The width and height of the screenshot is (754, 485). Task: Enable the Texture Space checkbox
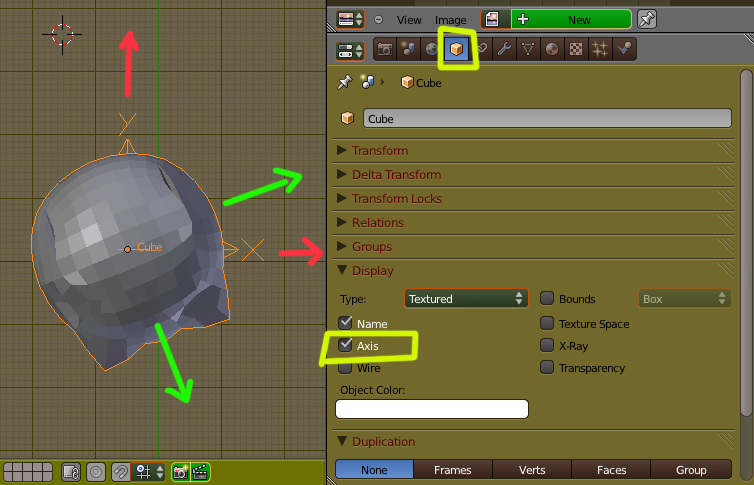547,323
